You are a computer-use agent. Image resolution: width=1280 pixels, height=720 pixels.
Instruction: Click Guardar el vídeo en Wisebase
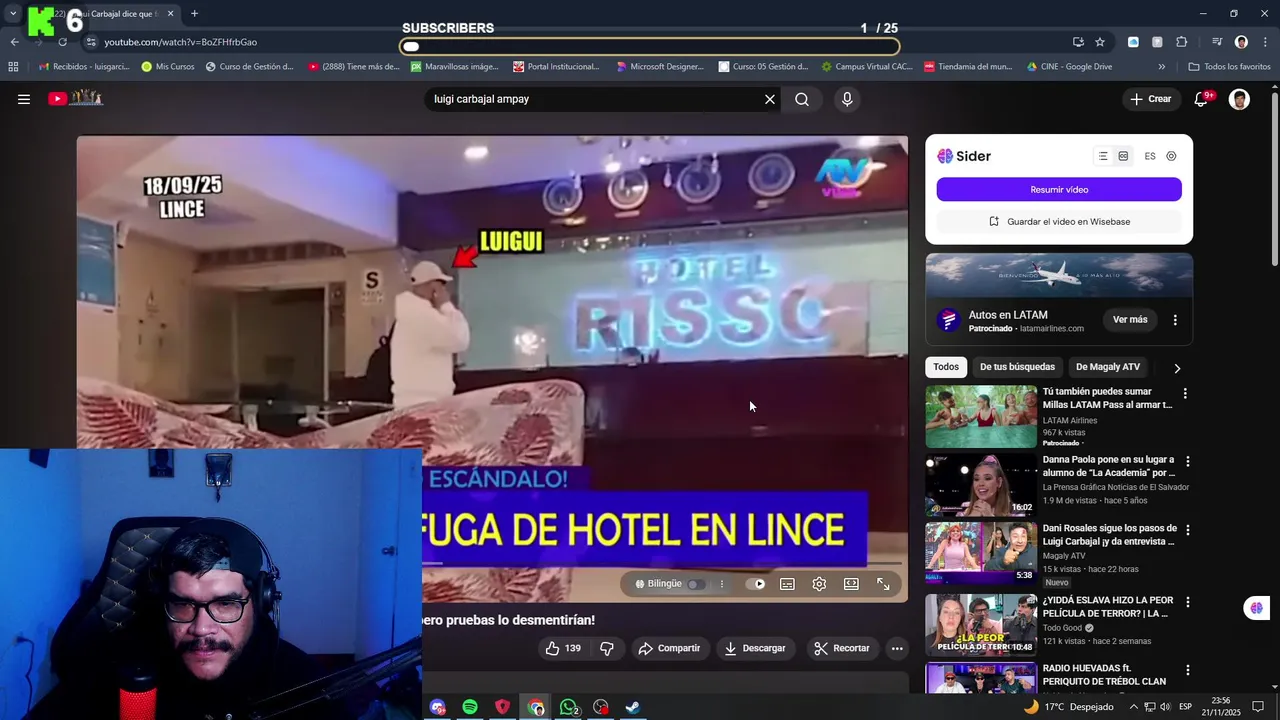tap(1059, 222)
